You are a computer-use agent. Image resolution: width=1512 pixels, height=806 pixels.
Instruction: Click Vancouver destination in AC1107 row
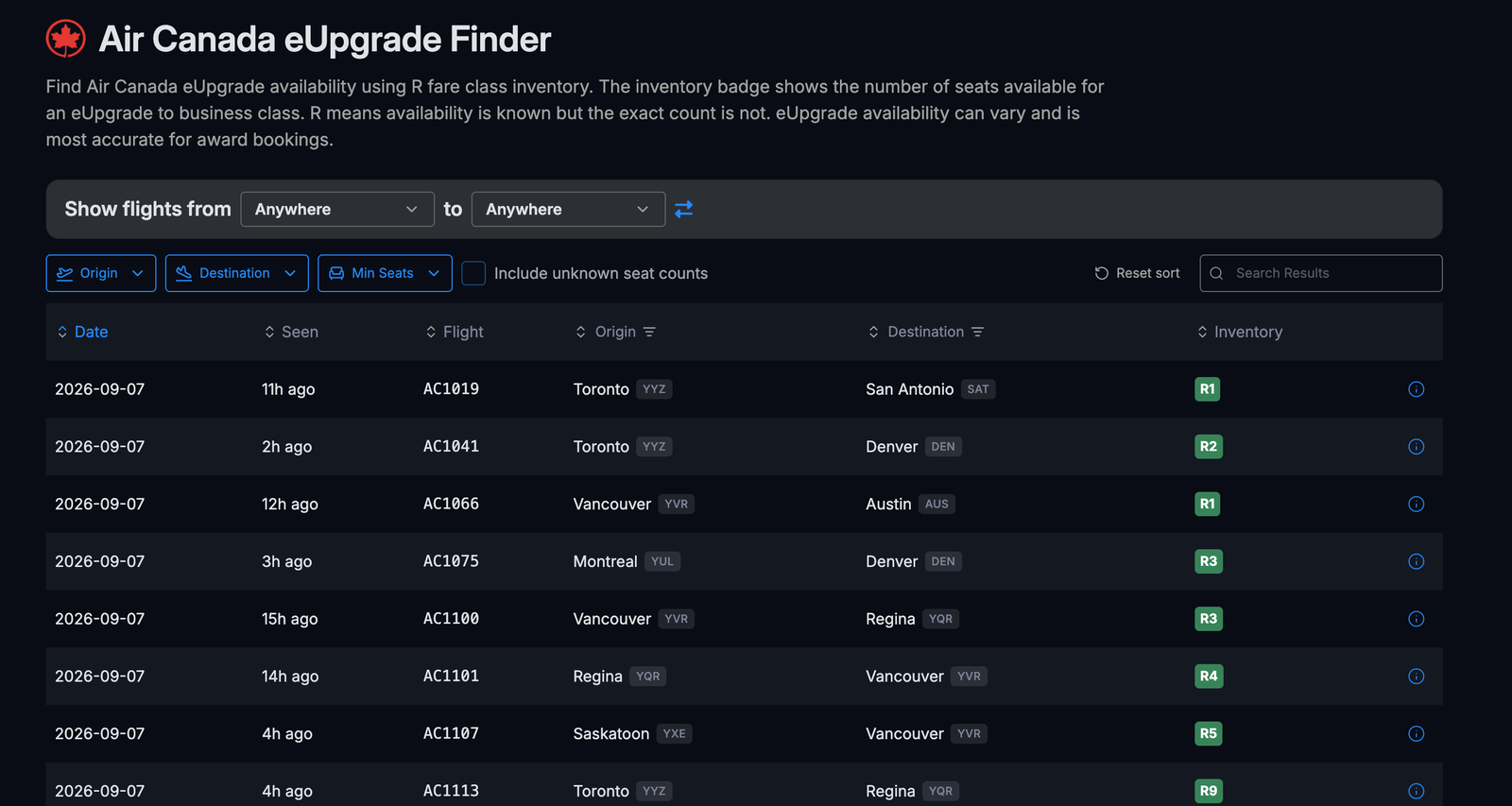904,734
